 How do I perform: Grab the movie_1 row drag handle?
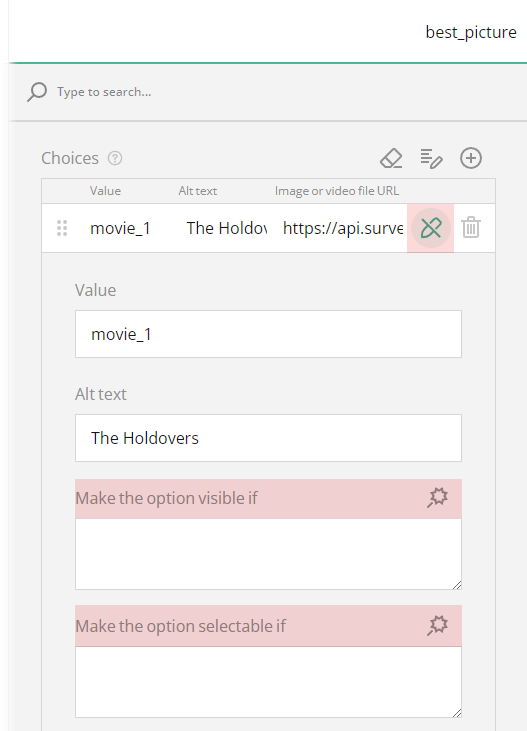pos(62,228)
